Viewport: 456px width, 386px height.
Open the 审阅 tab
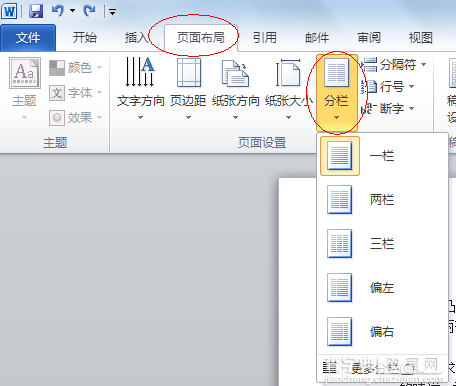[369, 38]
